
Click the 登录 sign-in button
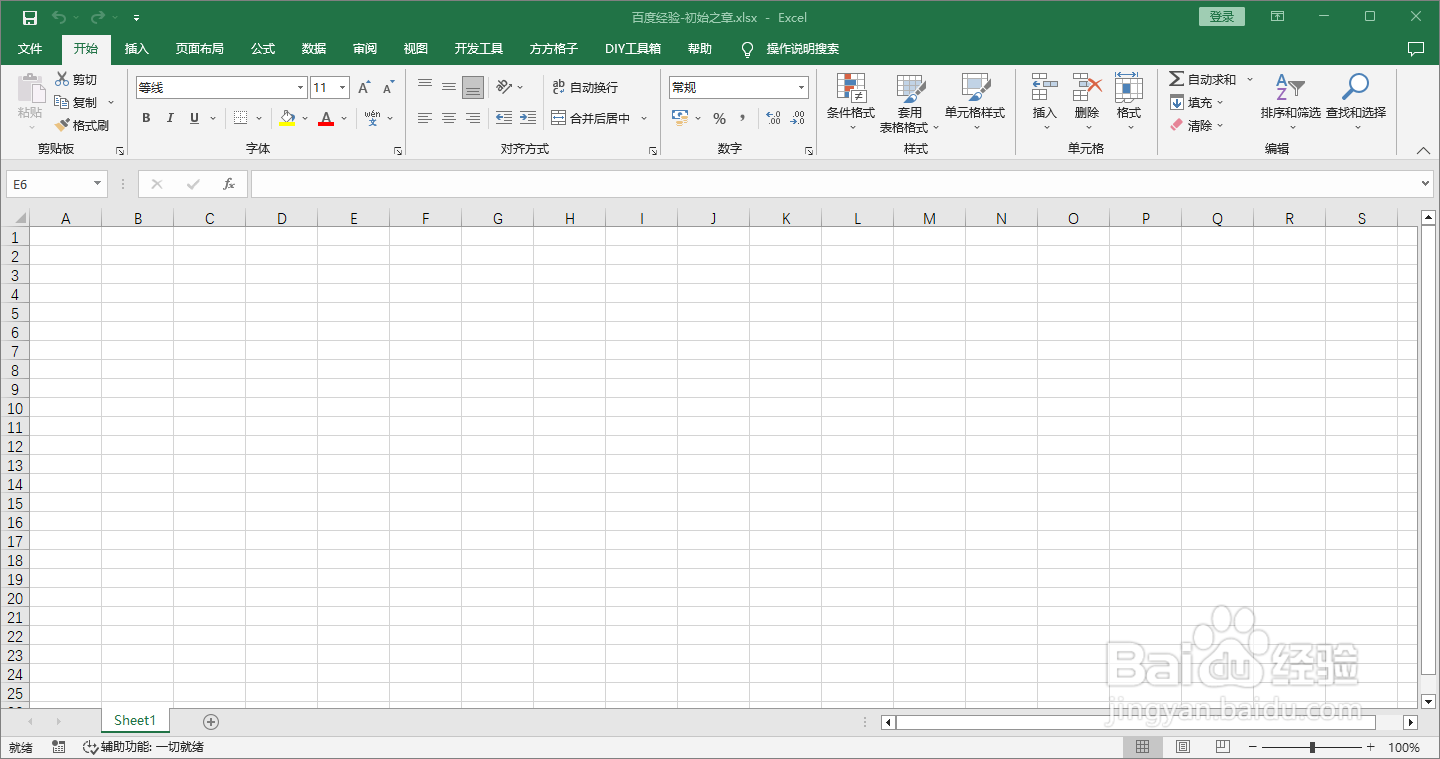[1221, 17]
